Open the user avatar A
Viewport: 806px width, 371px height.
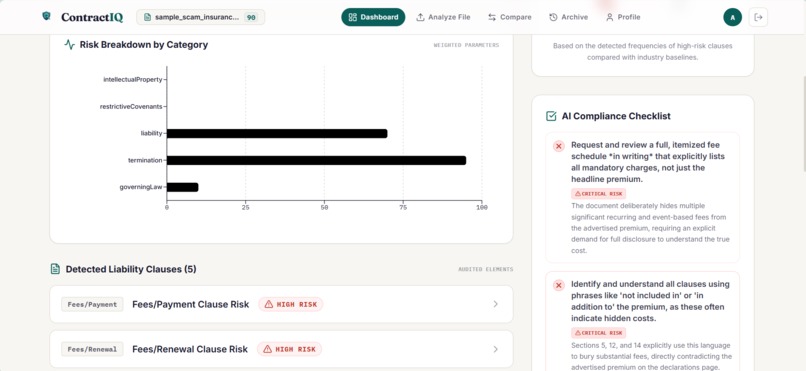pyautogui.click(x=732, y=17)
